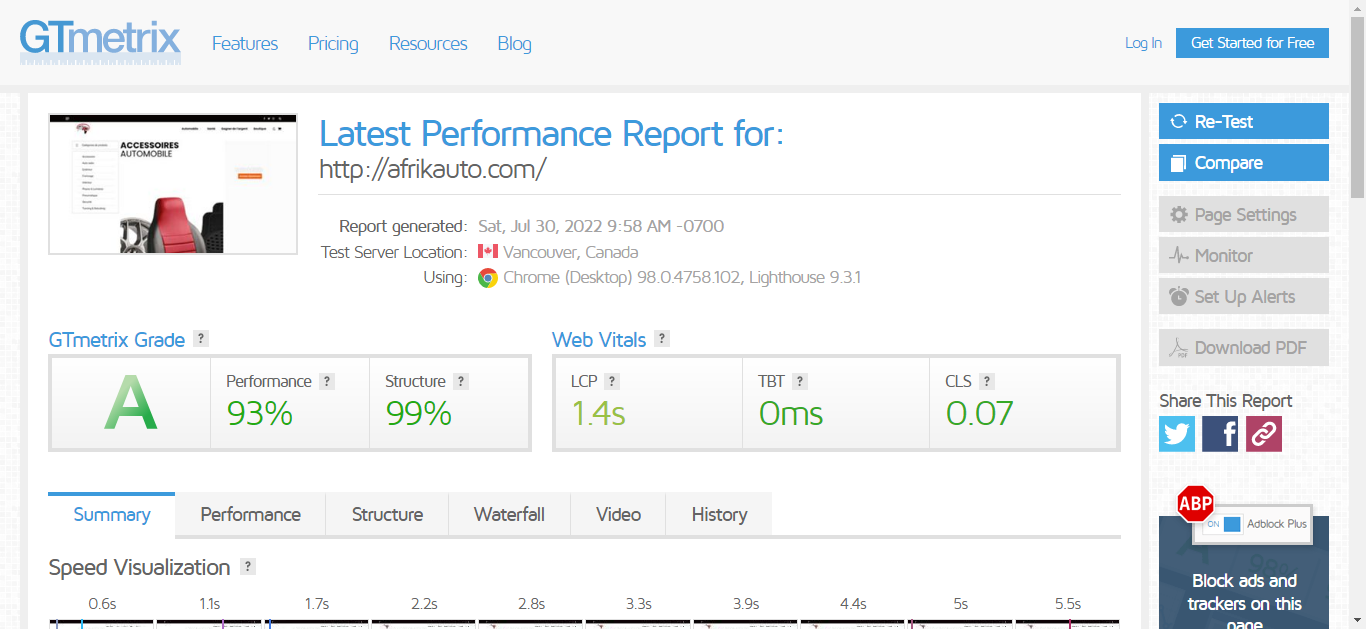
Task: Click Vancouver, Canada location text
Action: (570, 252)
